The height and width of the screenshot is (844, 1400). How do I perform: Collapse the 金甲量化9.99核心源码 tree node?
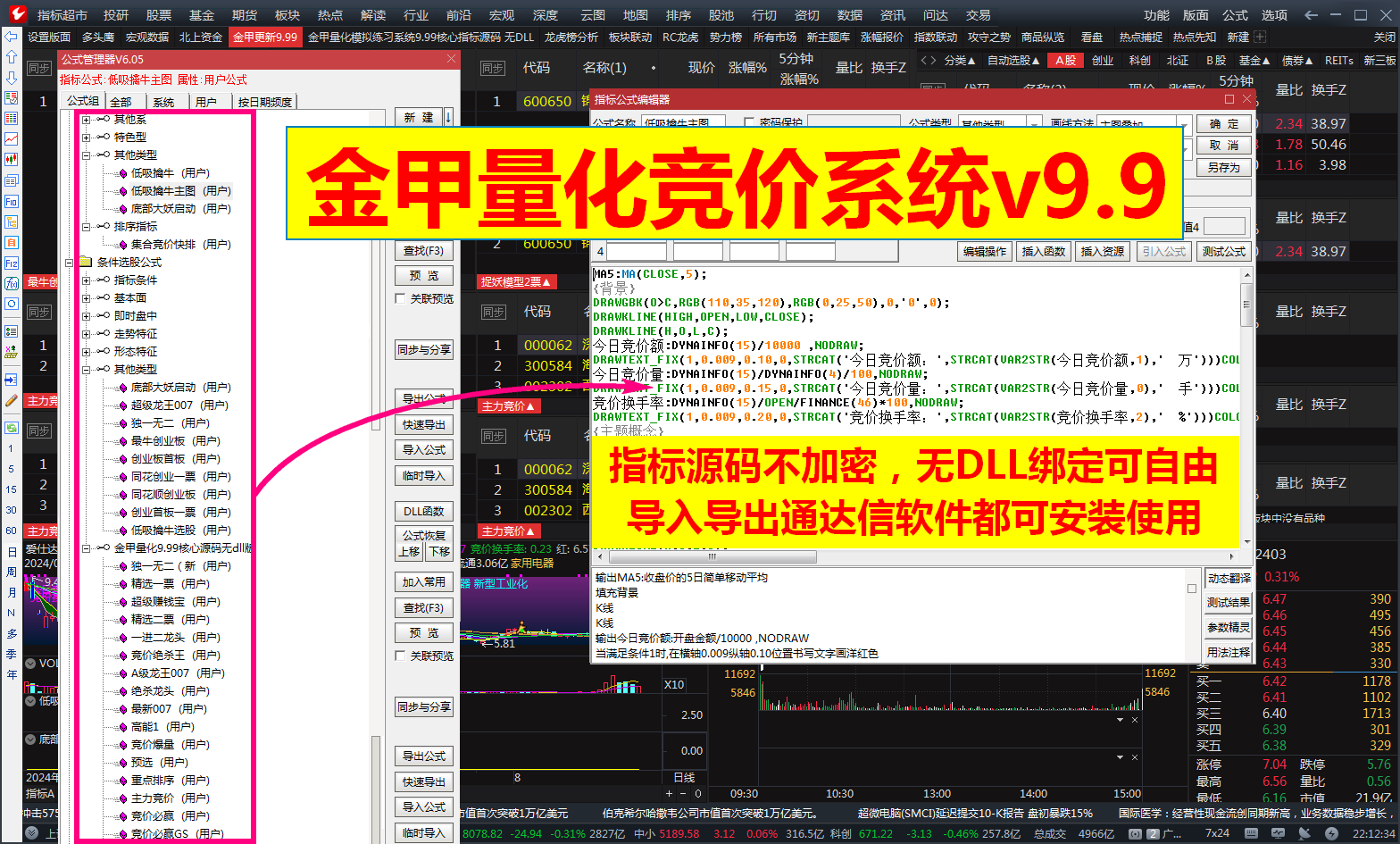click(x=86, y=547)
